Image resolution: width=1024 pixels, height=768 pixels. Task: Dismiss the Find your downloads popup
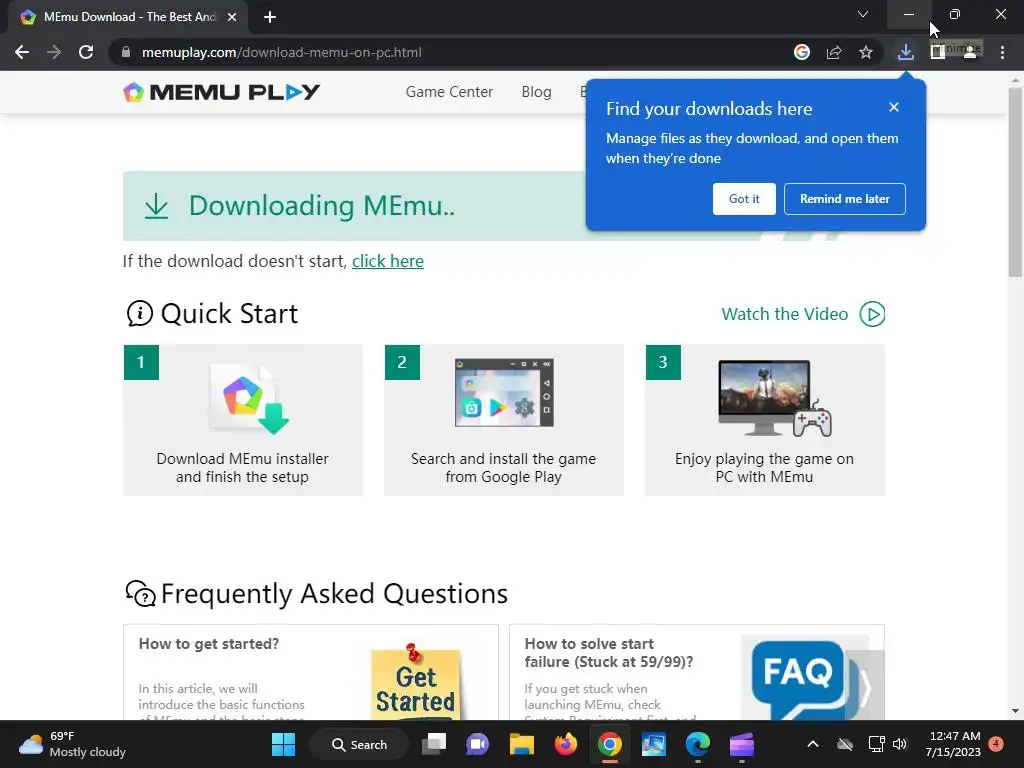tap(894, 107)
